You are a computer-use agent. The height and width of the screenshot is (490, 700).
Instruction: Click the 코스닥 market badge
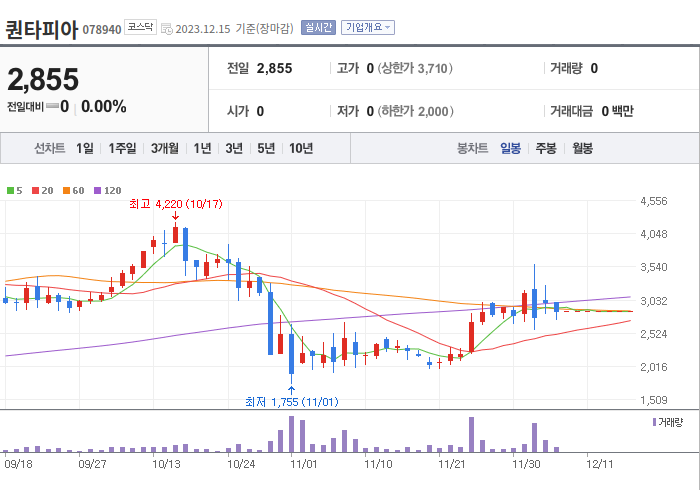[x=140, y=27]
